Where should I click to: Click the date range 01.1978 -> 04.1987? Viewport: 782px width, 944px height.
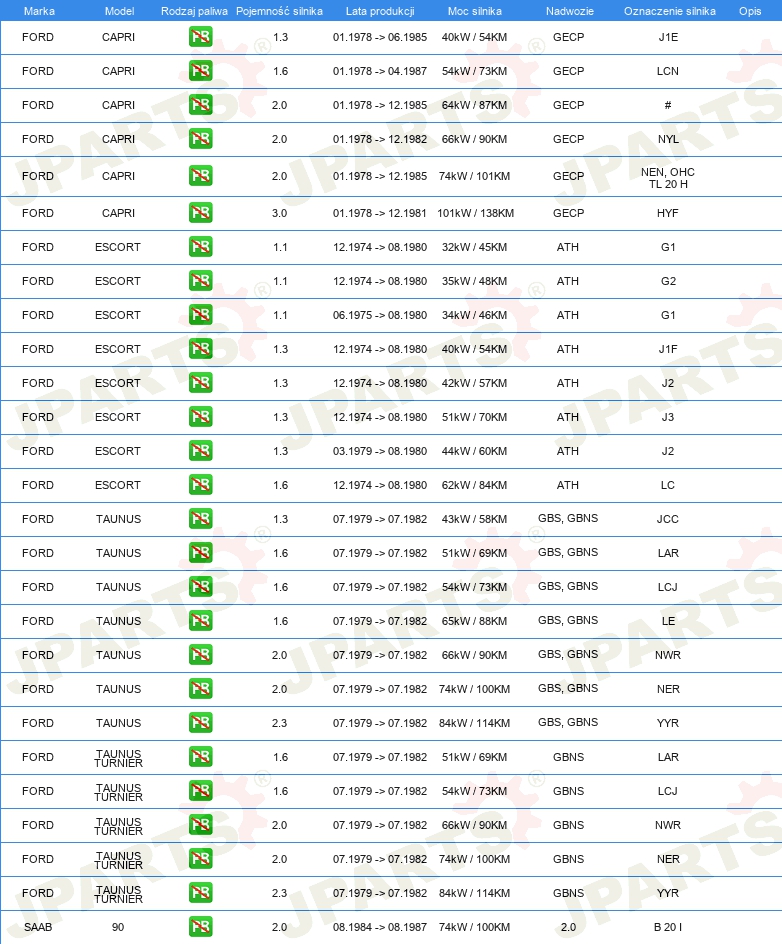click(380, 71)
